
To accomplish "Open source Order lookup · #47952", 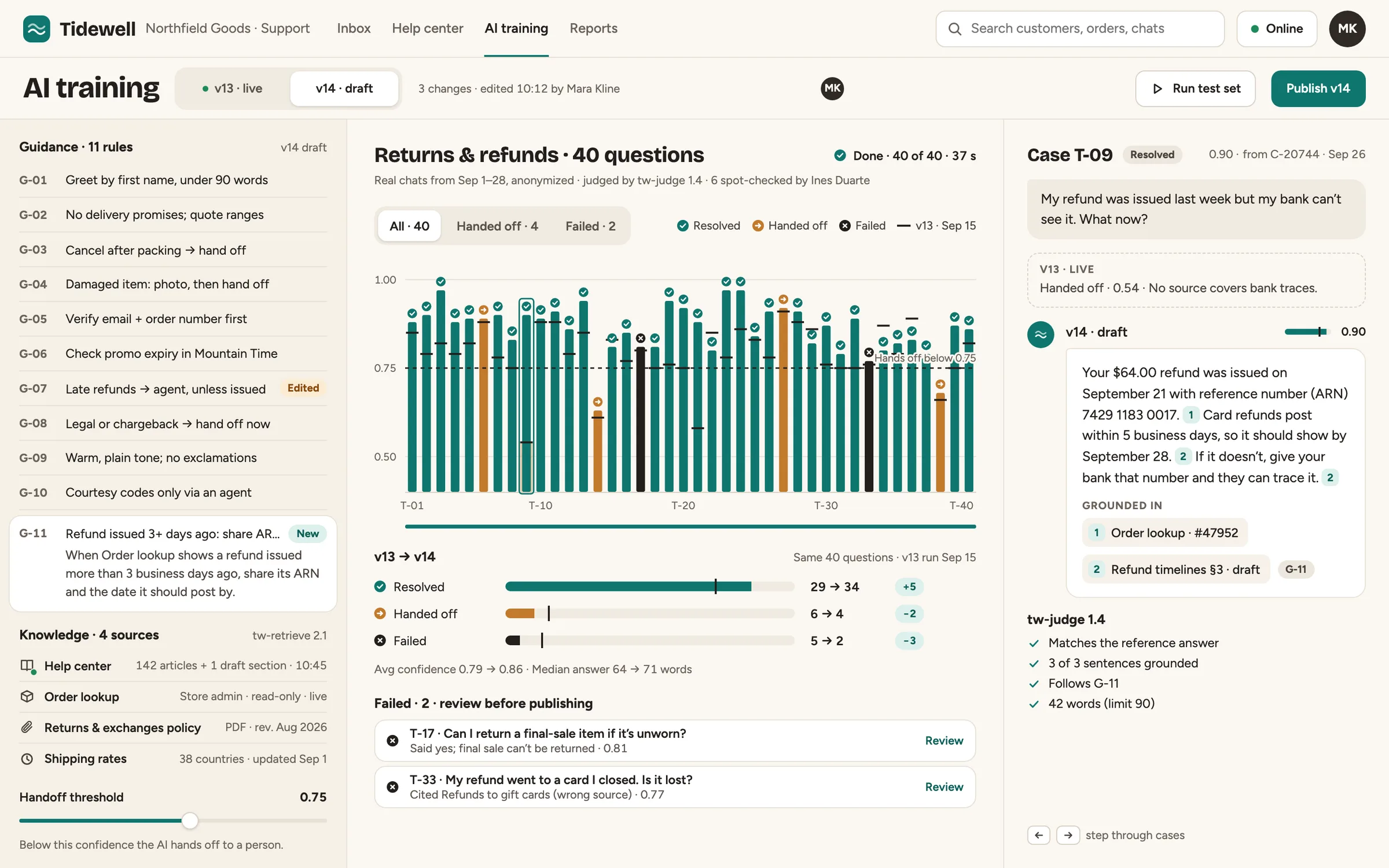I will click(1165, 532).
